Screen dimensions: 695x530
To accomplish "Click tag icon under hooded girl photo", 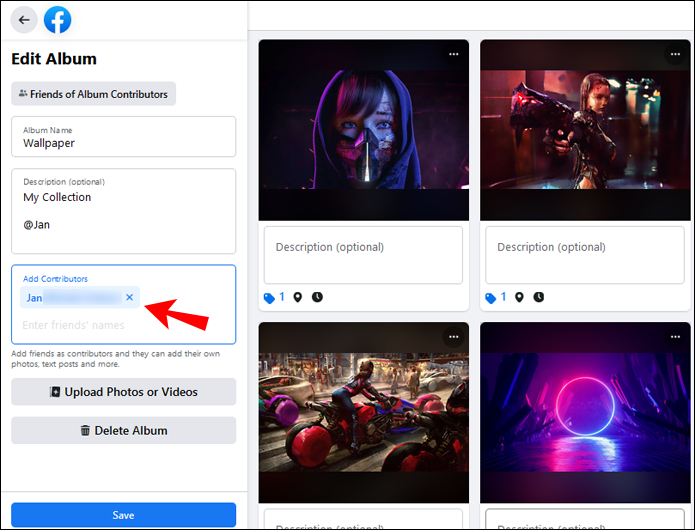I will (269, 298).
